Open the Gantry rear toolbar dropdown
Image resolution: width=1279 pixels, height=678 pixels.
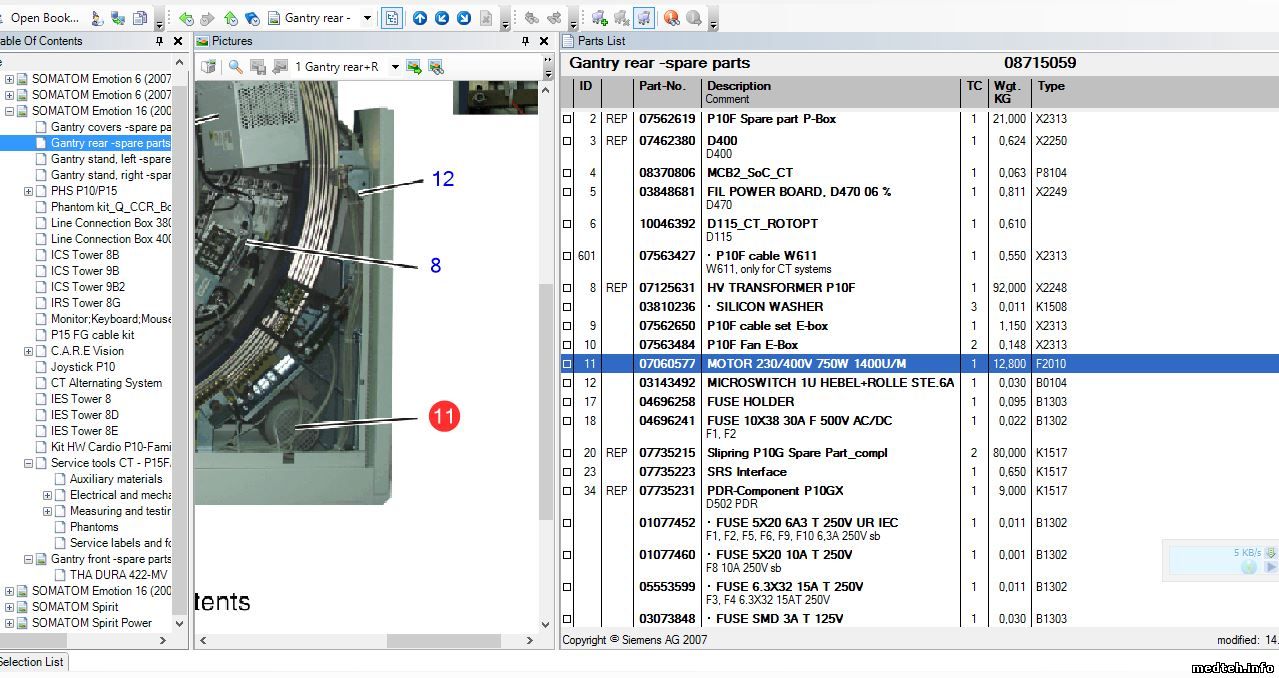point(367,18)
